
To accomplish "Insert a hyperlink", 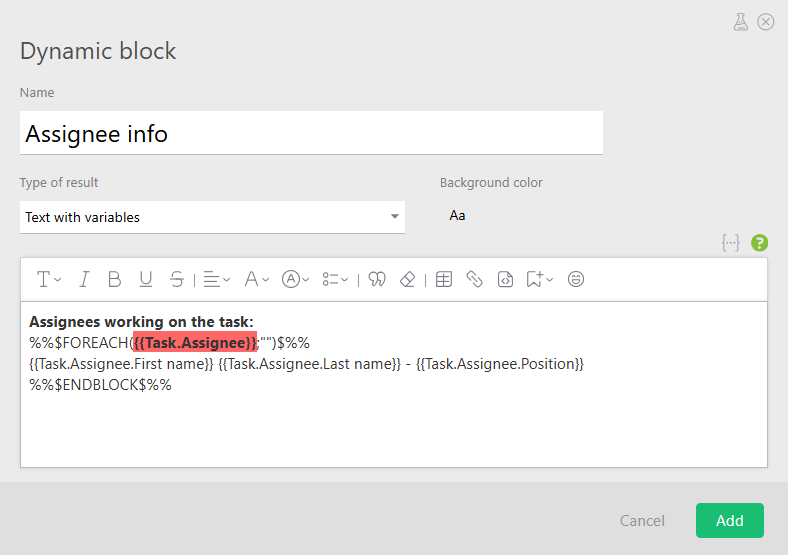I will tap(474, 280).
